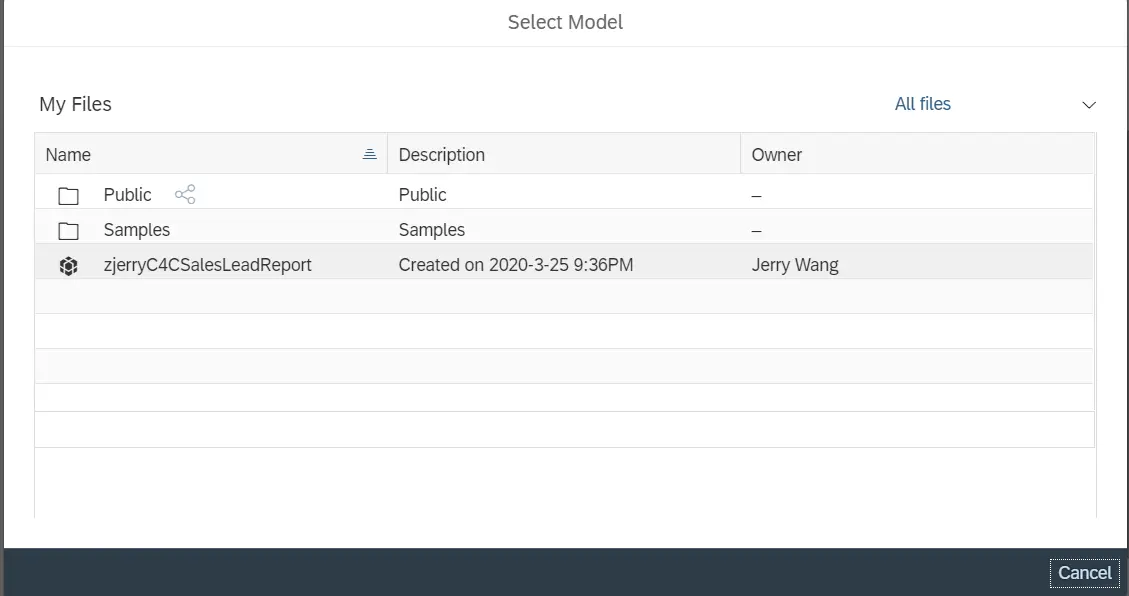Viewport: 1129px width, 596px height.
Task: Open the Public folder name
Action: 127,195
